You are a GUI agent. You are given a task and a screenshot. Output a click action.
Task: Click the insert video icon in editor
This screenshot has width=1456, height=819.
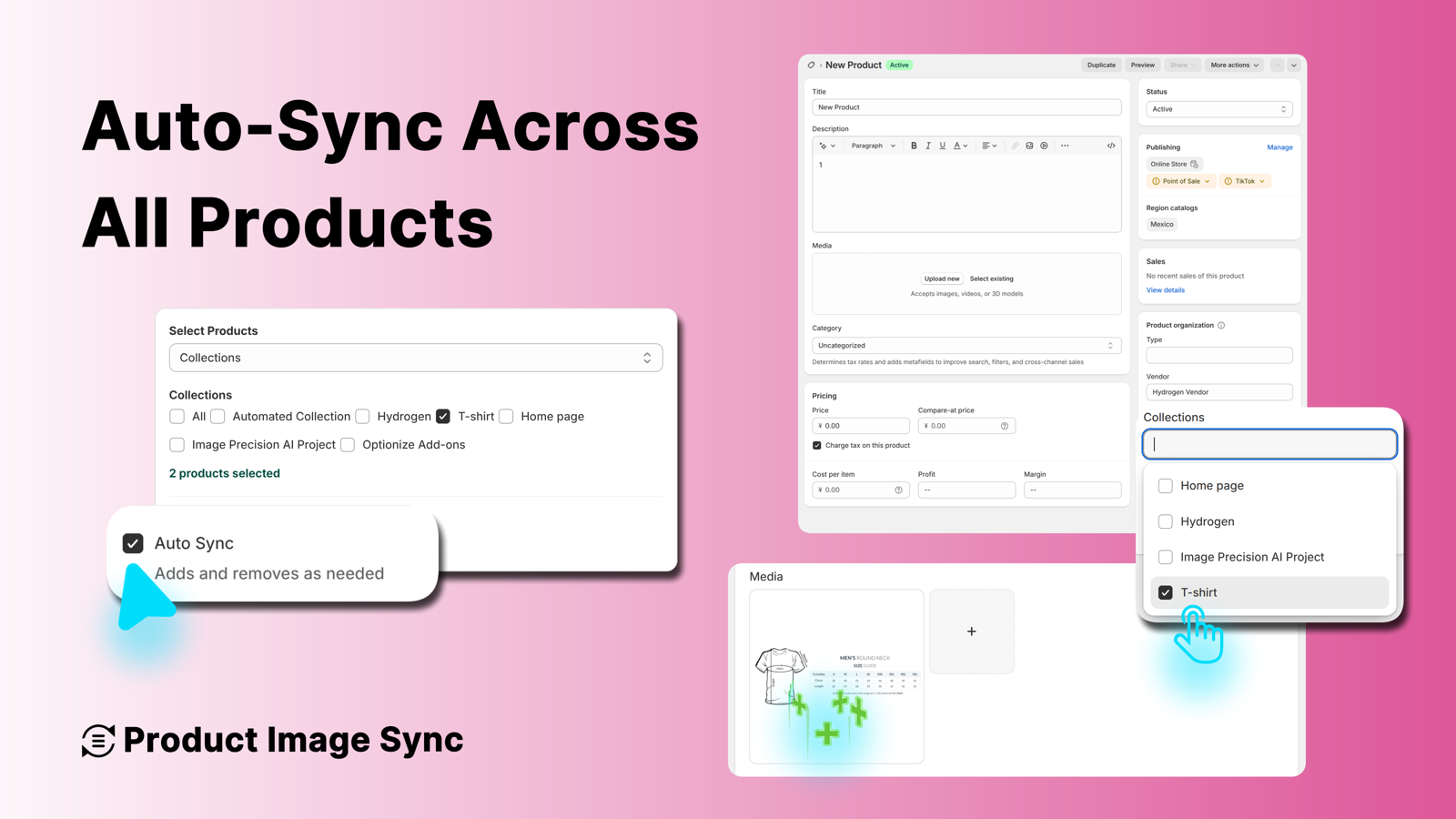click(x=1044, y=146)
